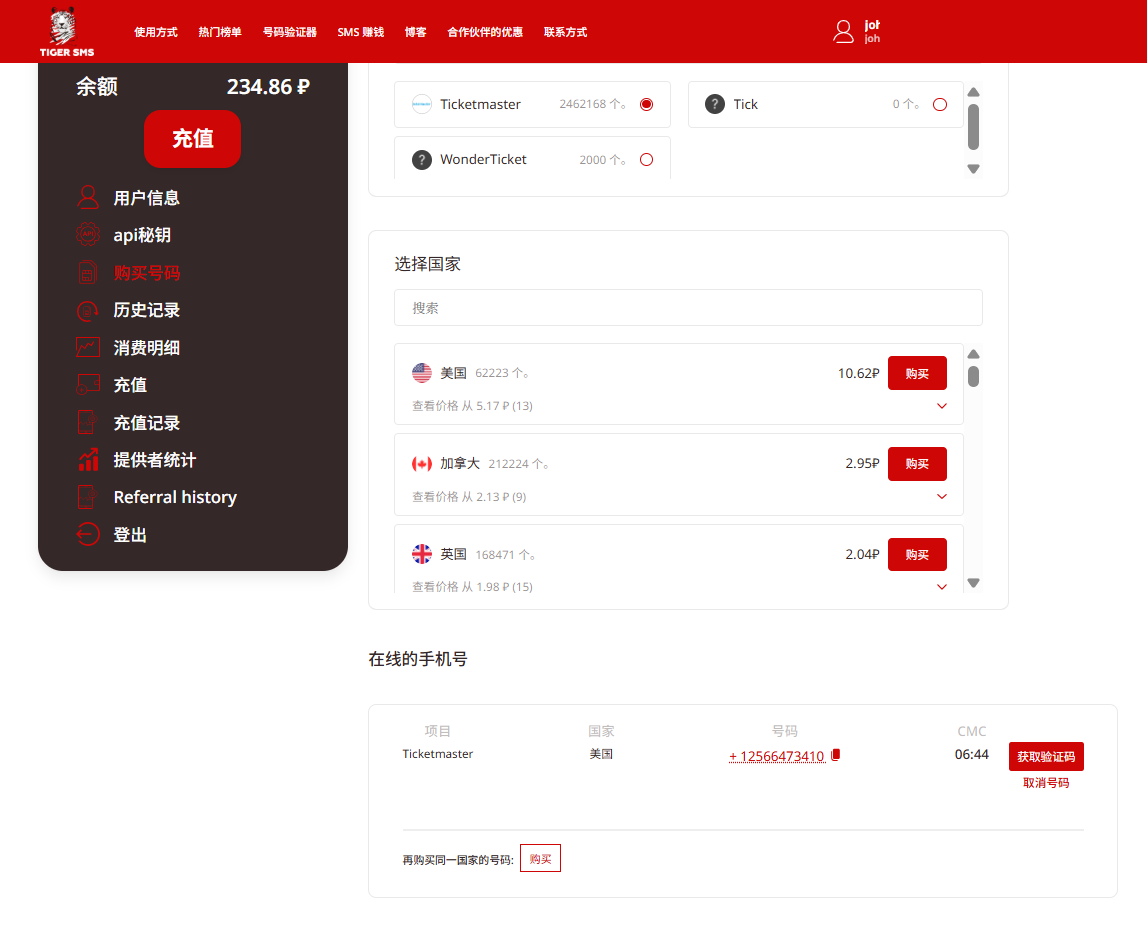Open api秘钥 in the sidebar
The image size is (1147, 927).
(142, 235)
